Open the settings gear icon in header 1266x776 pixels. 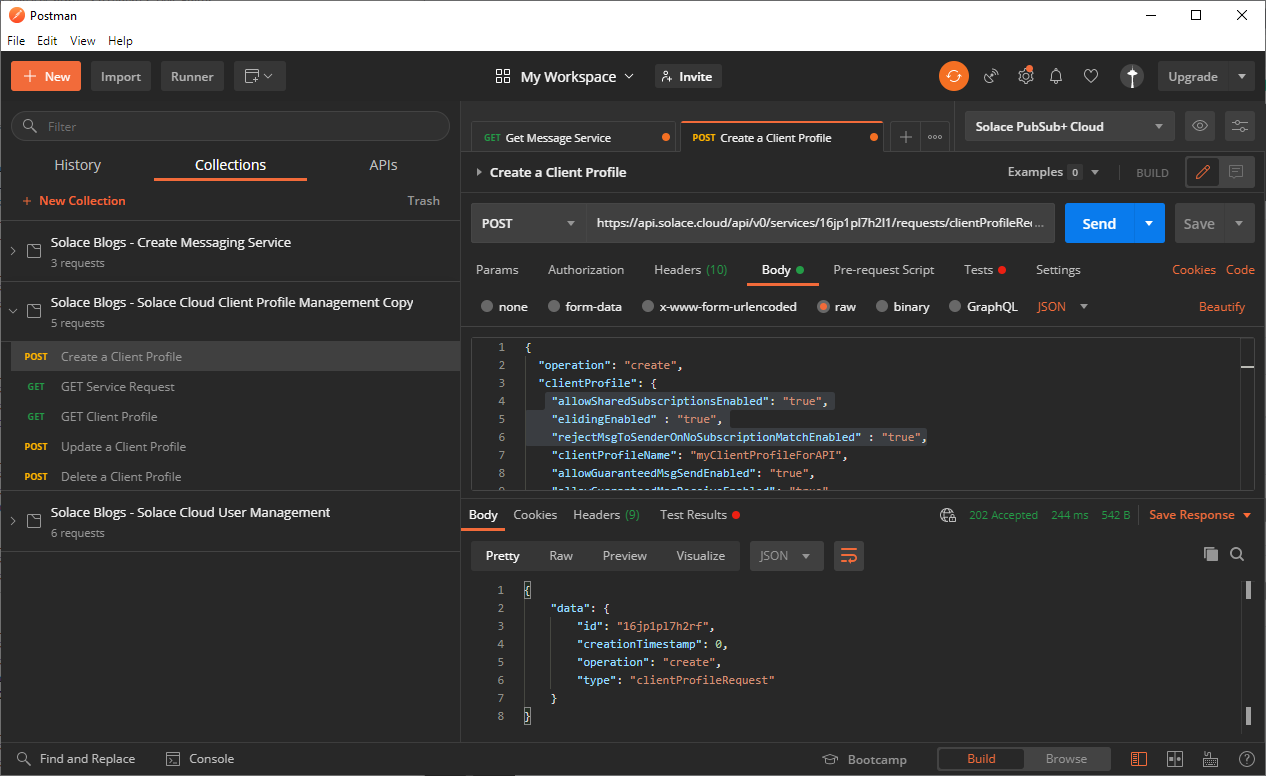[x=1025, y=76]
